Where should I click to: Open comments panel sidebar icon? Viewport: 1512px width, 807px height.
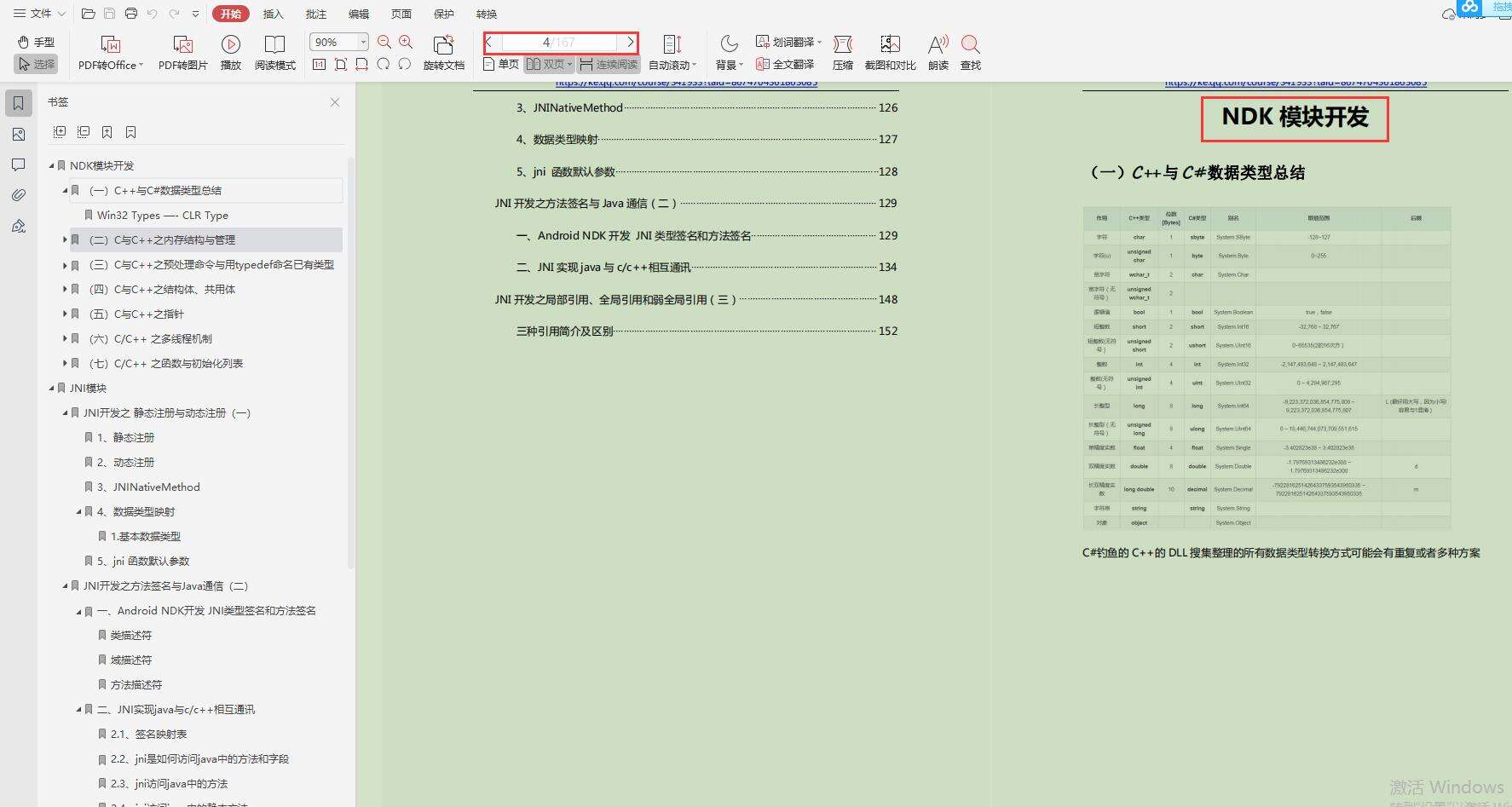click(19, 164)
